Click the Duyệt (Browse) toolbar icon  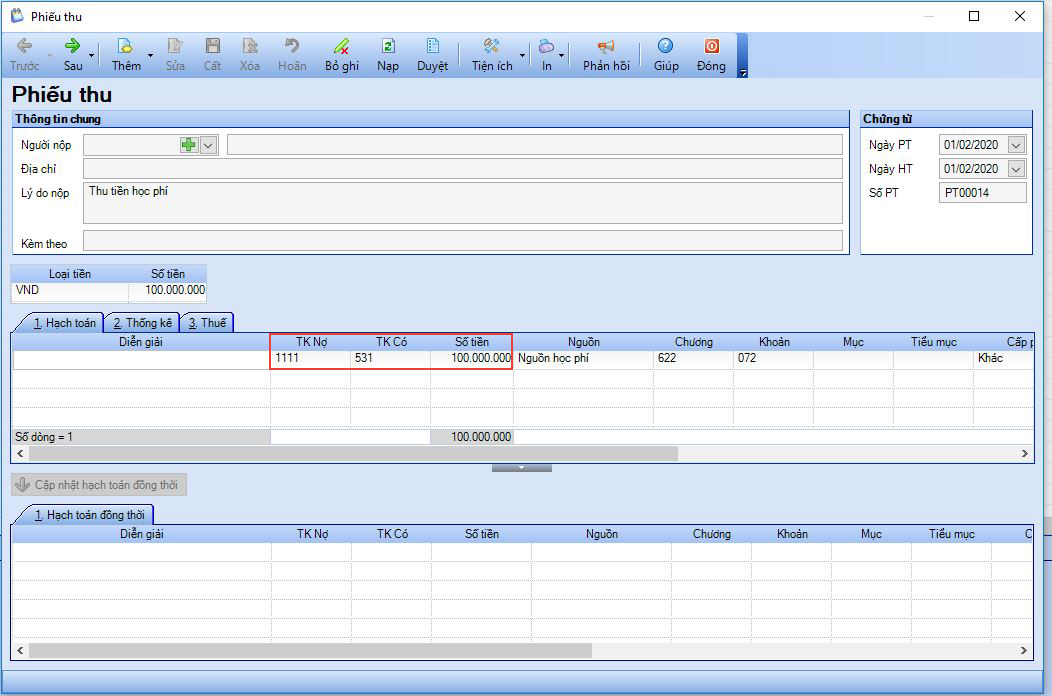click(x=432, y=47)
